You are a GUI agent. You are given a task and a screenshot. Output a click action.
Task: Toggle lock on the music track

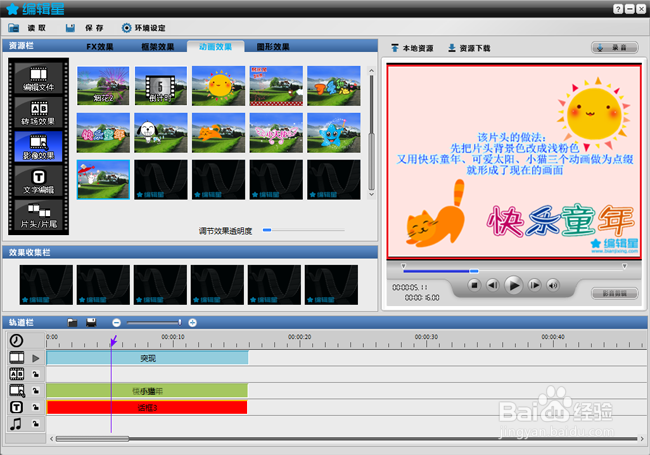[36, 424]
